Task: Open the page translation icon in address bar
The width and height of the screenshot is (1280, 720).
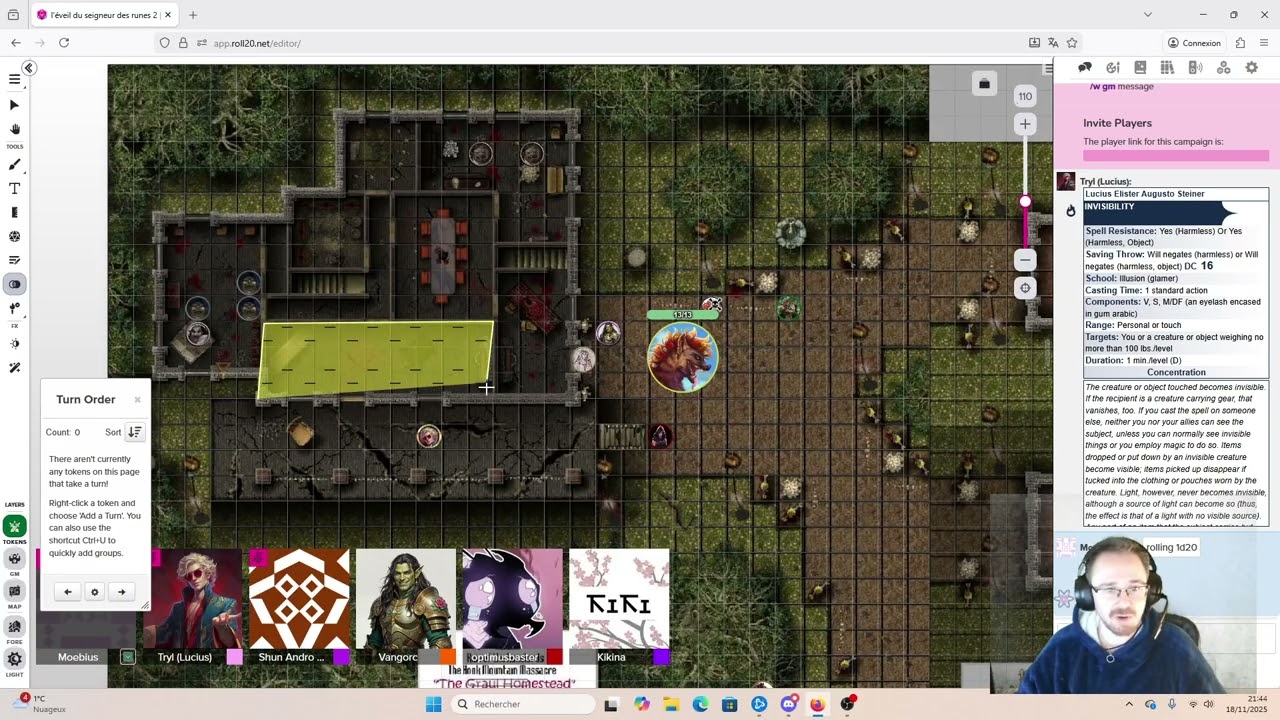Action: coord(1053,43)
